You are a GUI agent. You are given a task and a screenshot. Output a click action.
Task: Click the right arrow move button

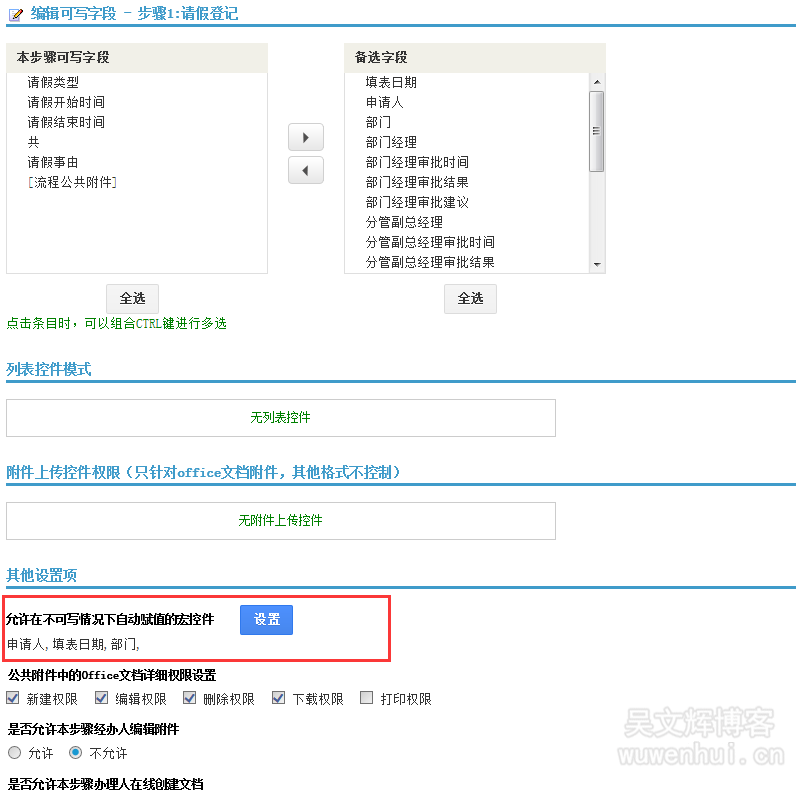[305, 136]
